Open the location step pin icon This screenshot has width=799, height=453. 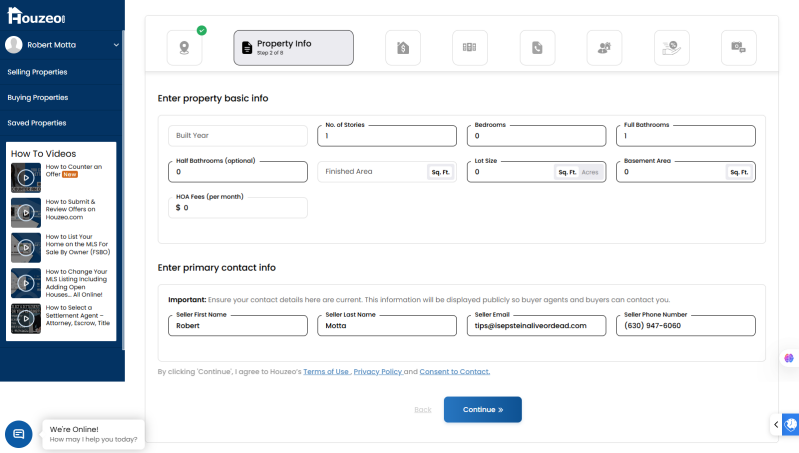[x=184, y=48]
